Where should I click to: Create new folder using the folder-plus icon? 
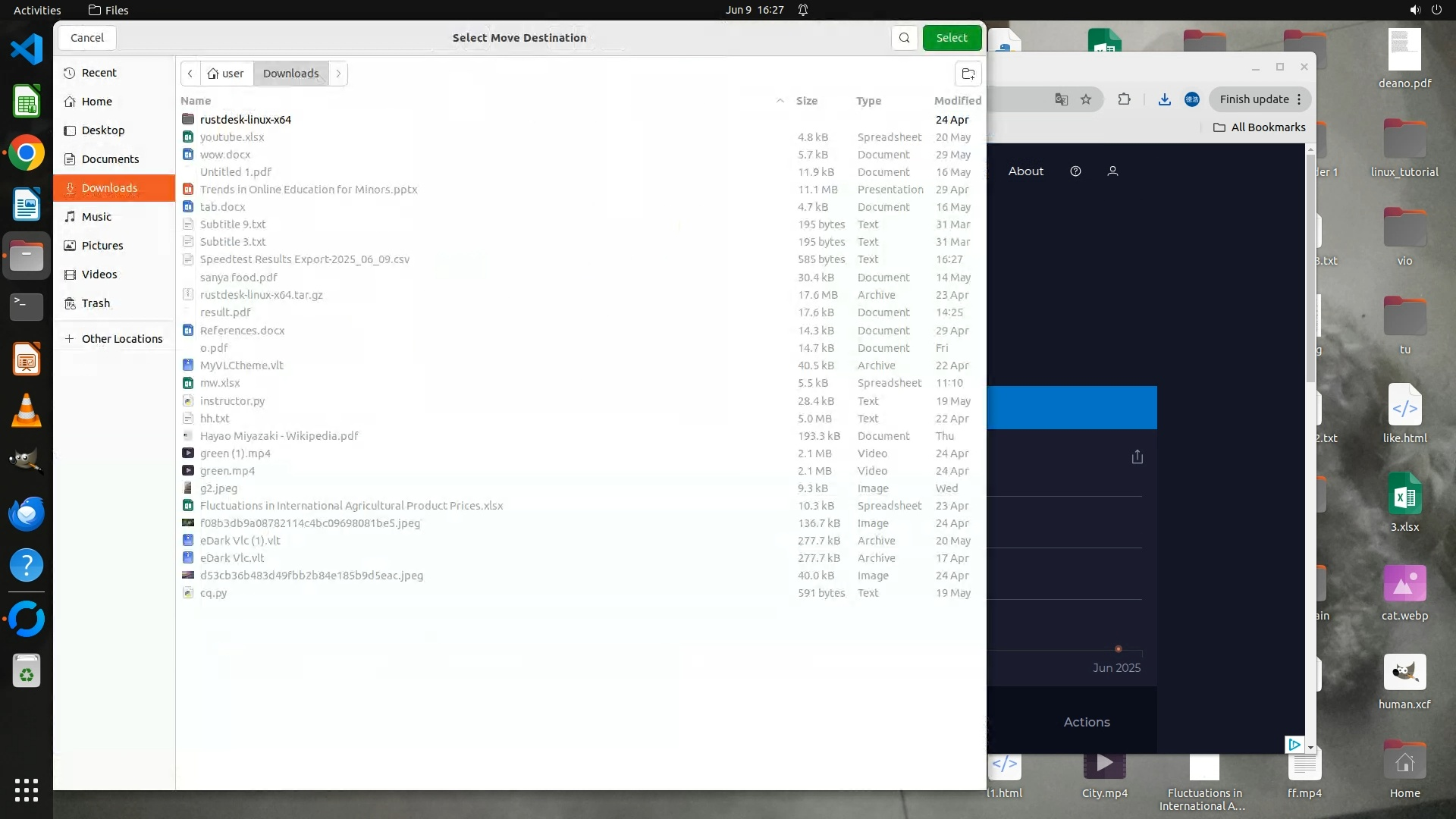coord(968,74)
